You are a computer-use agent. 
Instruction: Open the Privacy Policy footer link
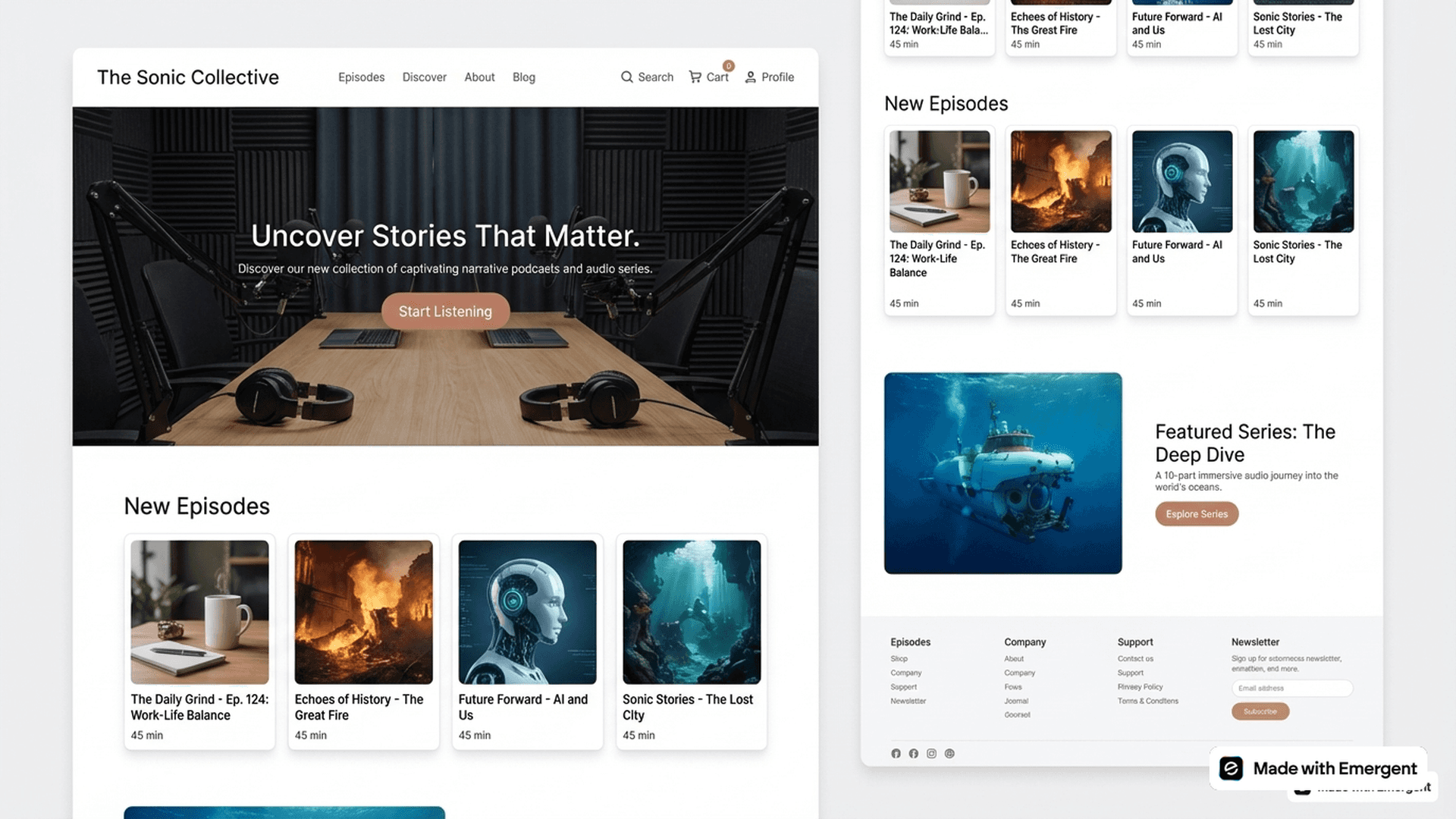[x=1140, y=687]
